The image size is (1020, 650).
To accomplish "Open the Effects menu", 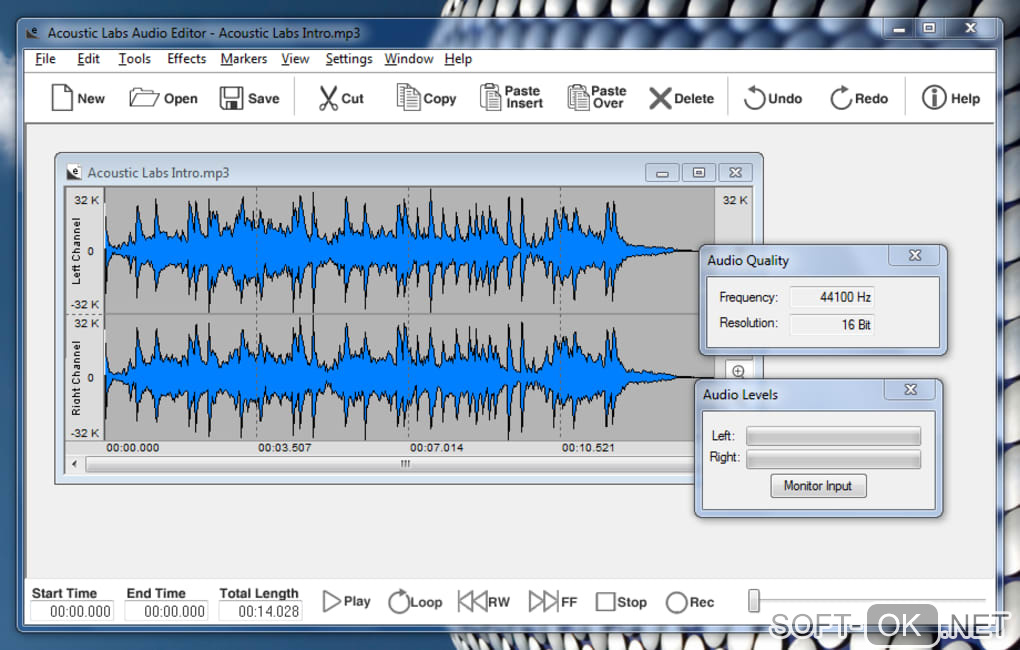I will [187, 59].
